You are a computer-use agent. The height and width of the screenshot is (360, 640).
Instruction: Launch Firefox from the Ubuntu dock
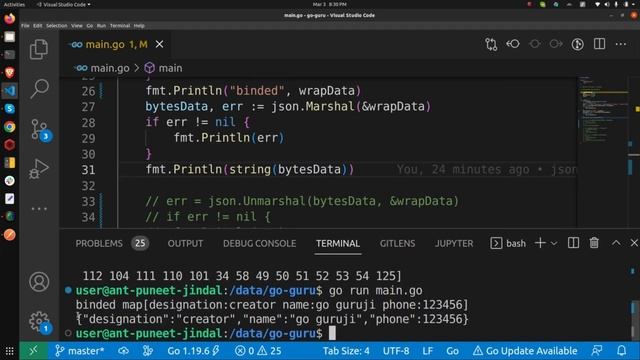[x=9, y=18]
